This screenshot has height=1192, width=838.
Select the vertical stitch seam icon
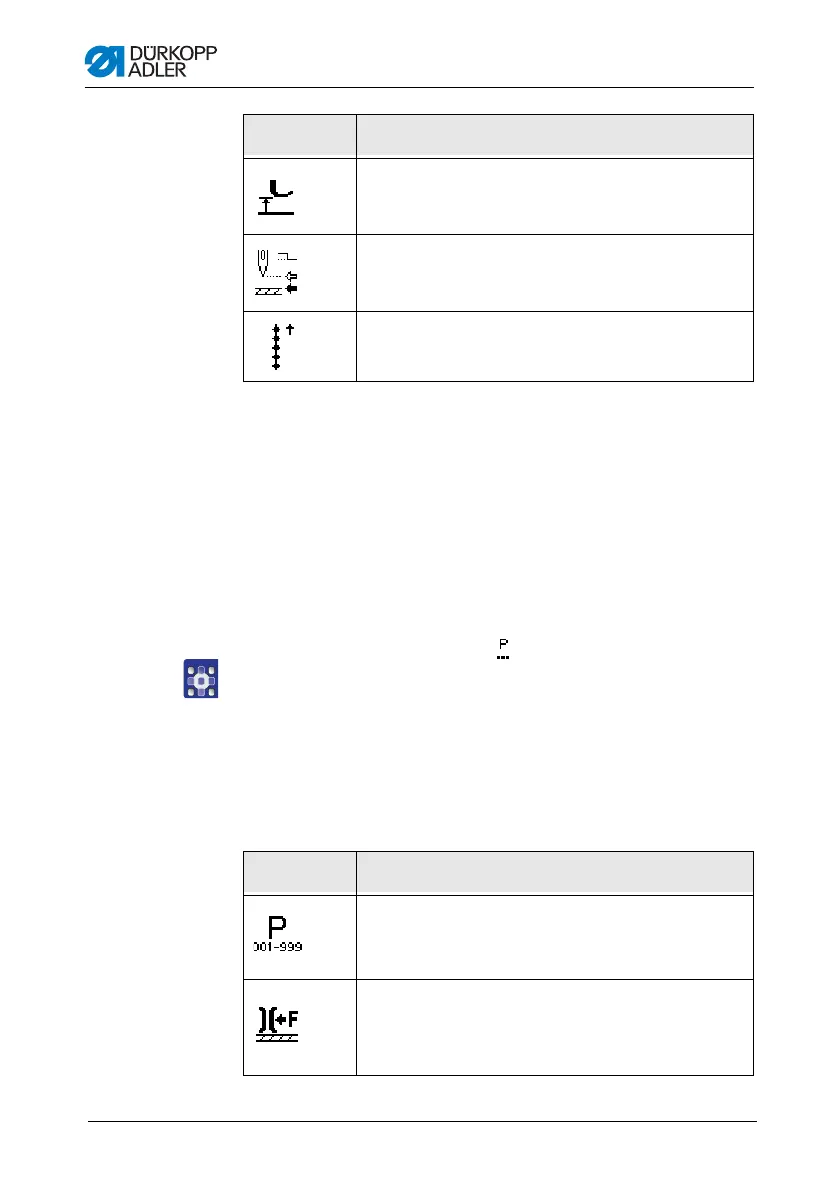pyautogui.click(x=282, y=346)
